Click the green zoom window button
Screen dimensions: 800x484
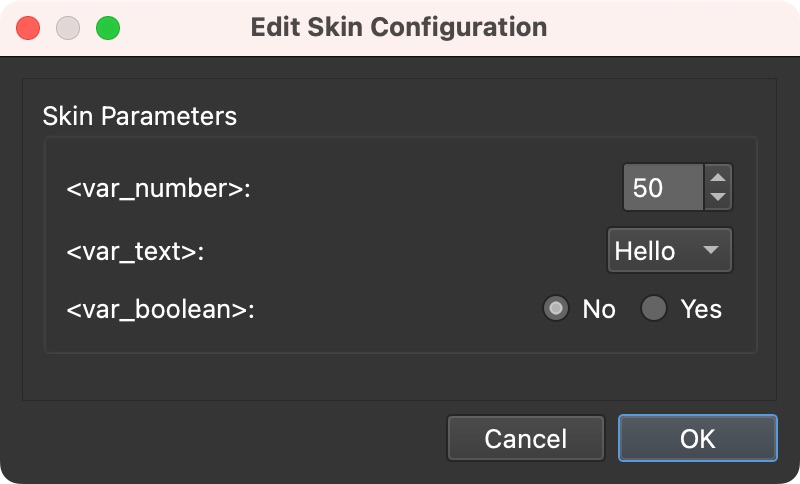[107, 27]
